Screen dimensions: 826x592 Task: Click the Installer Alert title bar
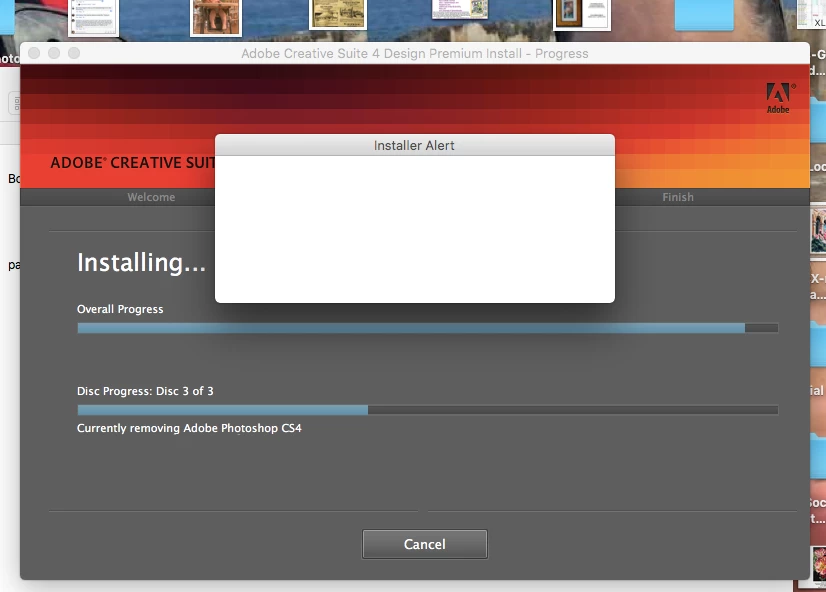(415, 145)
